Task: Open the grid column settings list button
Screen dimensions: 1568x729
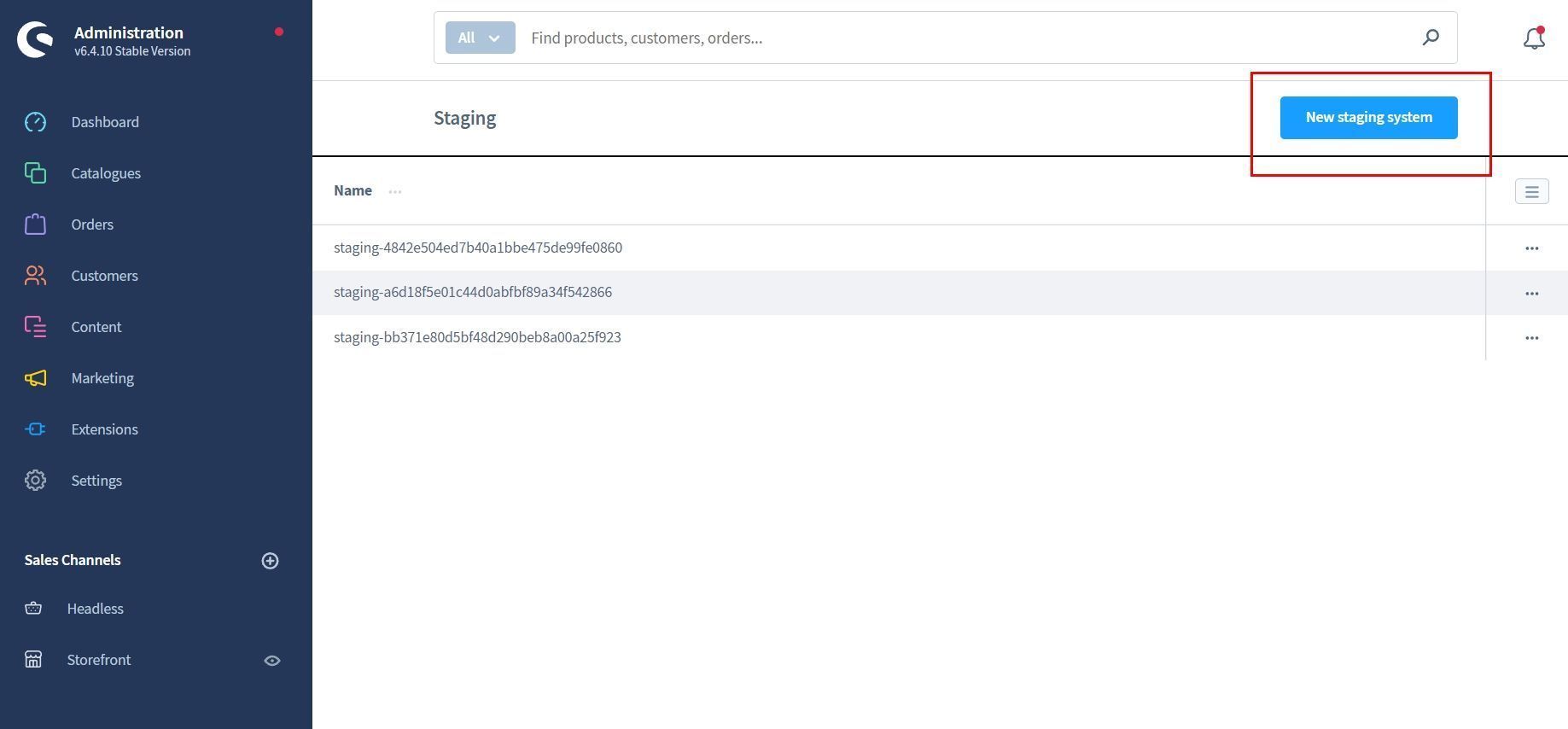Action: click(1531, 191)
